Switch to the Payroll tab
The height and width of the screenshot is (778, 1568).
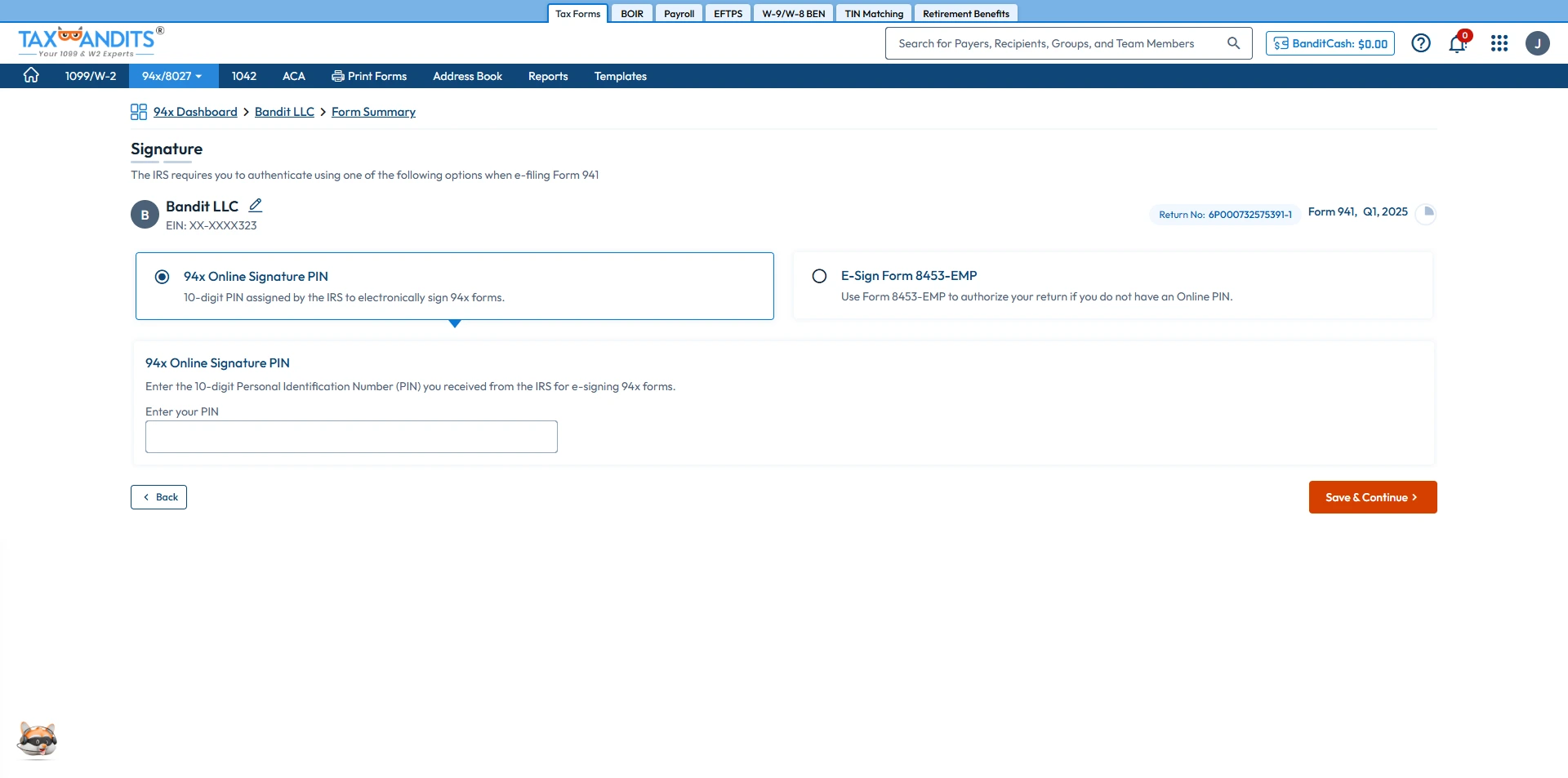[679, 14]
